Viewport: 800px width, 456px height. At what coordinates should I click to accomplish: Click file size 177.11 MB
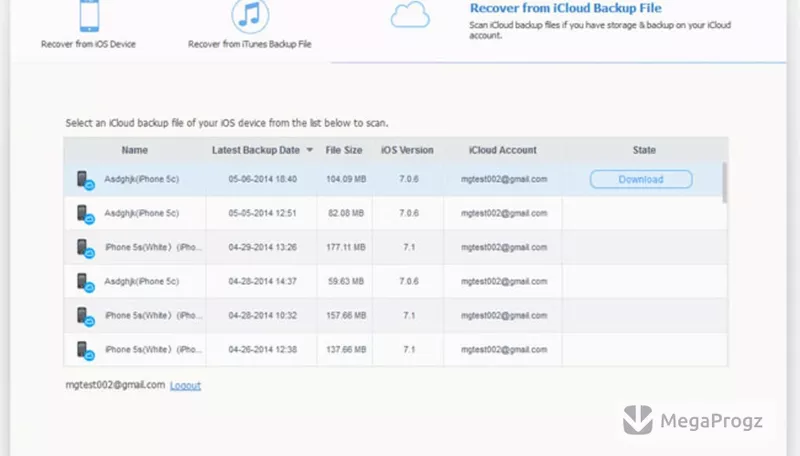tap(346, 247)
